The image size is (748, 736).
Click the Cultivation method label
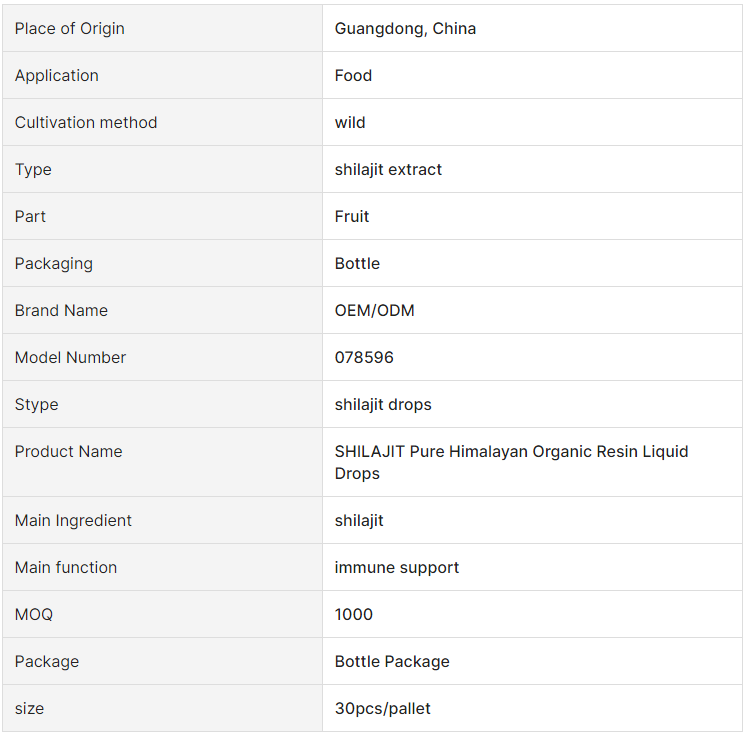pos(86,123)
